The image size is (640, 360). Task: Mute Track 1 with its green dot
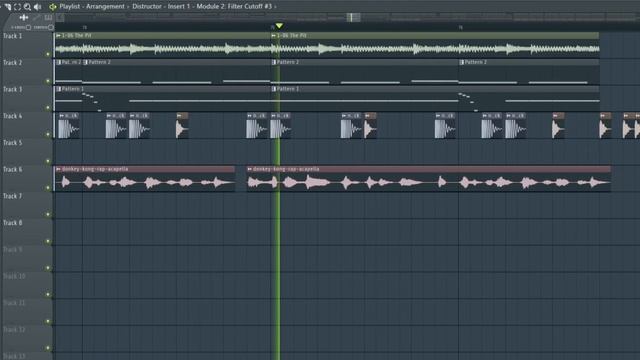tap(48, 54)
